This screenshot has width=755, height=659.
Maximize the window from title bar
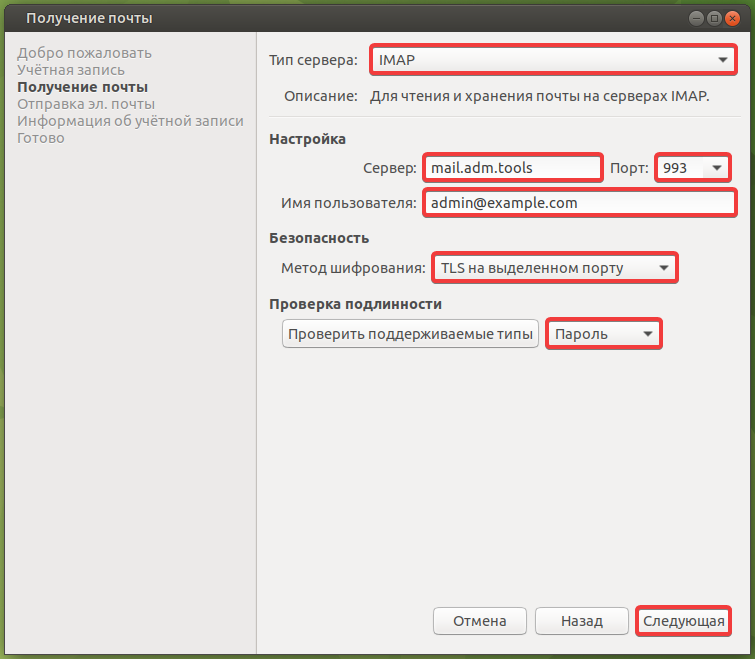pos(715,18)
